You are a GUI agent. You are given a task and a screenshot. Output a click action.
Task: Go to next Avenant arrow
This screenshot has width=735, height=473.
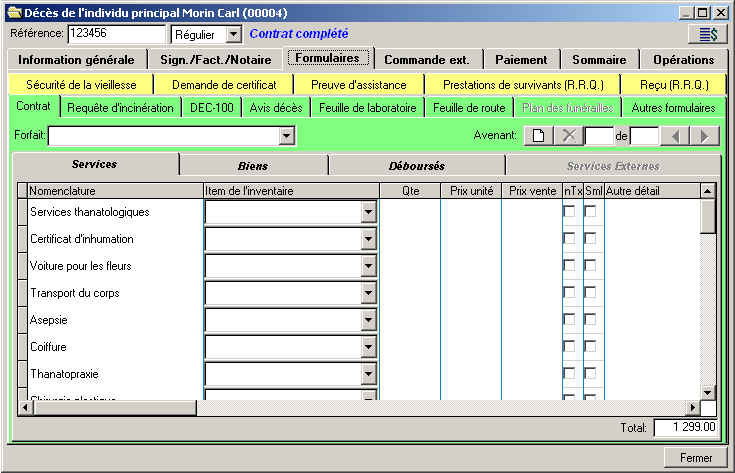point(705,136)
